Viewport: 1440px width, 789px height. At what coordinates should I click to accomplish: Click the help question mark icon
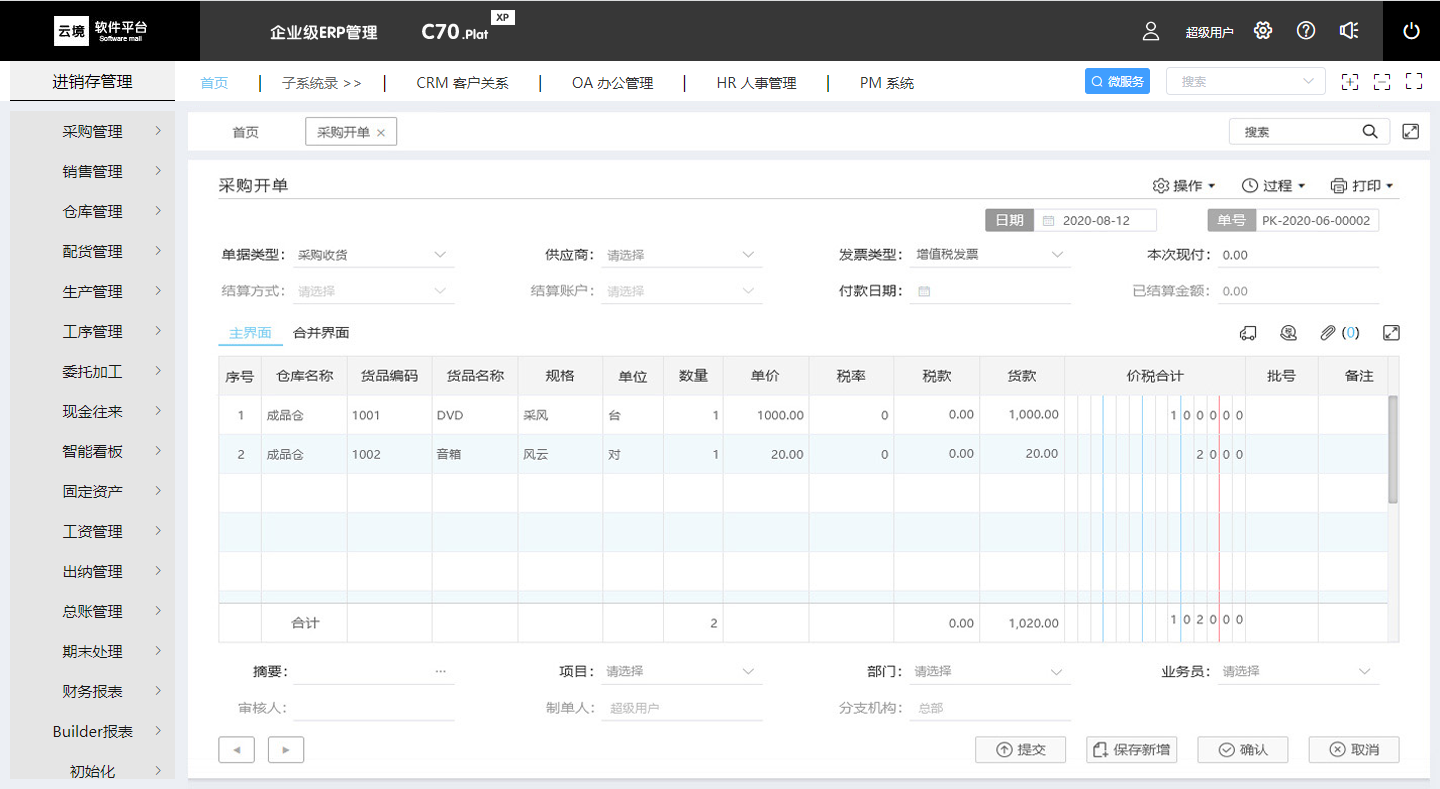1305,31
